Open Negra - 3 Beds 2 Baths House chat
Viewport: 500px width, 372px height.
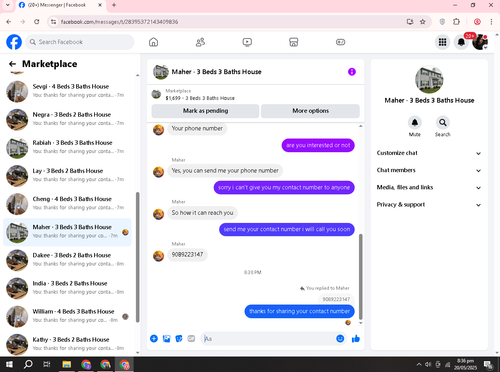[x=67, y=119]
